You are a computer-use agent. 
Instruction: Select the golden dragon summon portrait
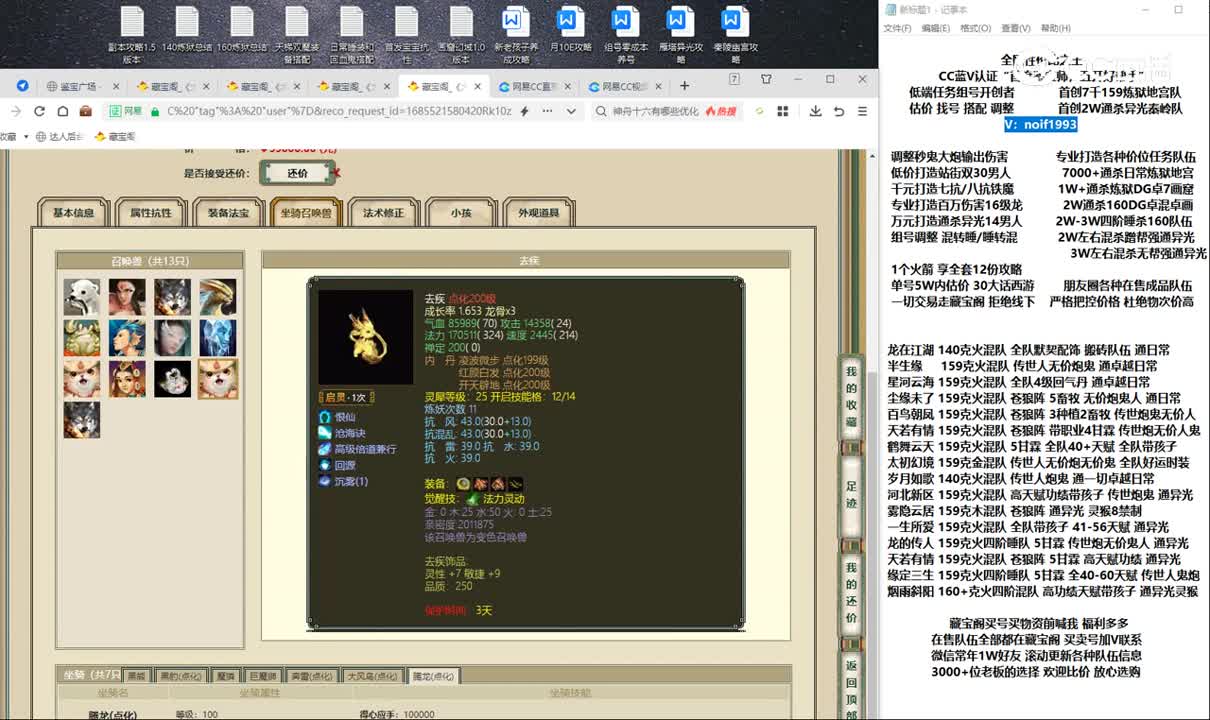pyautogui.click(x=218, y=298)
